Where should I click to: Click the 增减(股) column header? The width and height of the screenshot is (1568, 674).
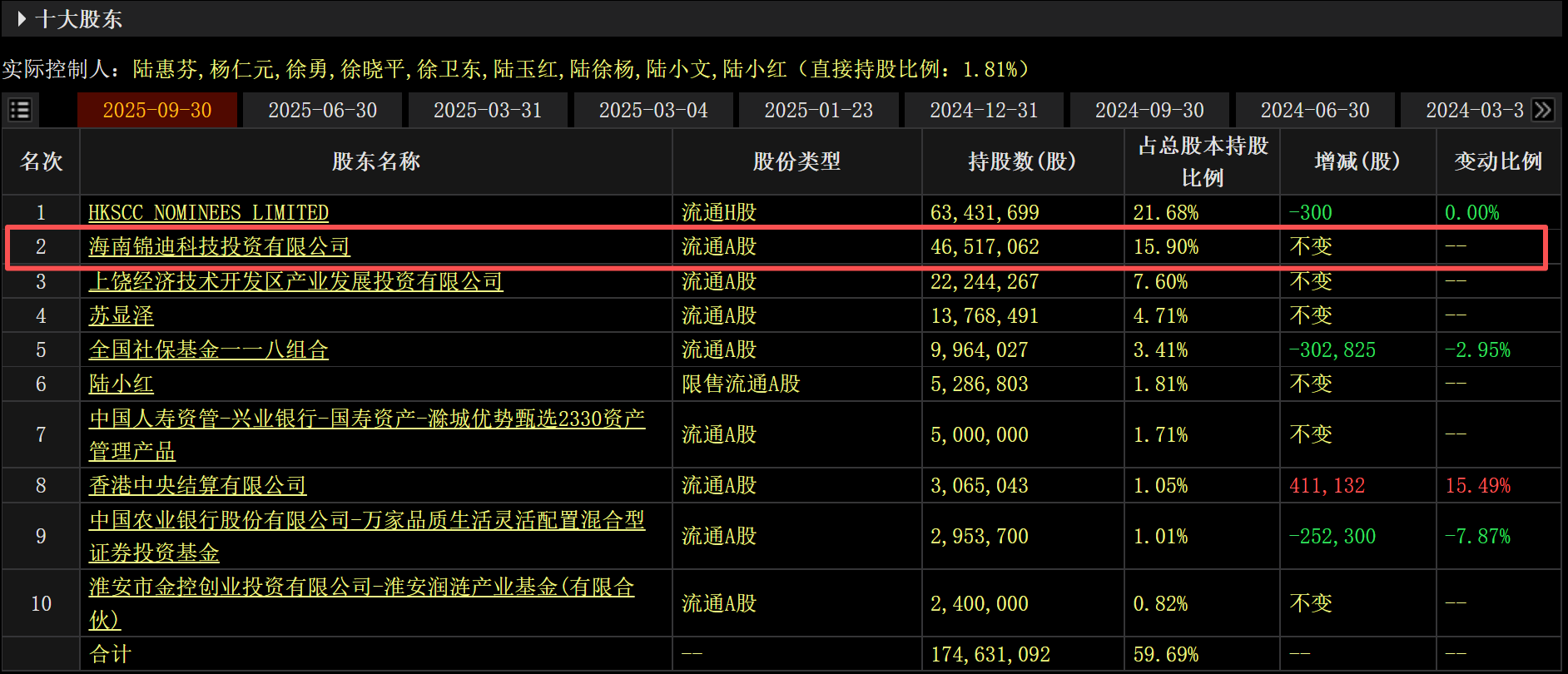coord(1357,161)
